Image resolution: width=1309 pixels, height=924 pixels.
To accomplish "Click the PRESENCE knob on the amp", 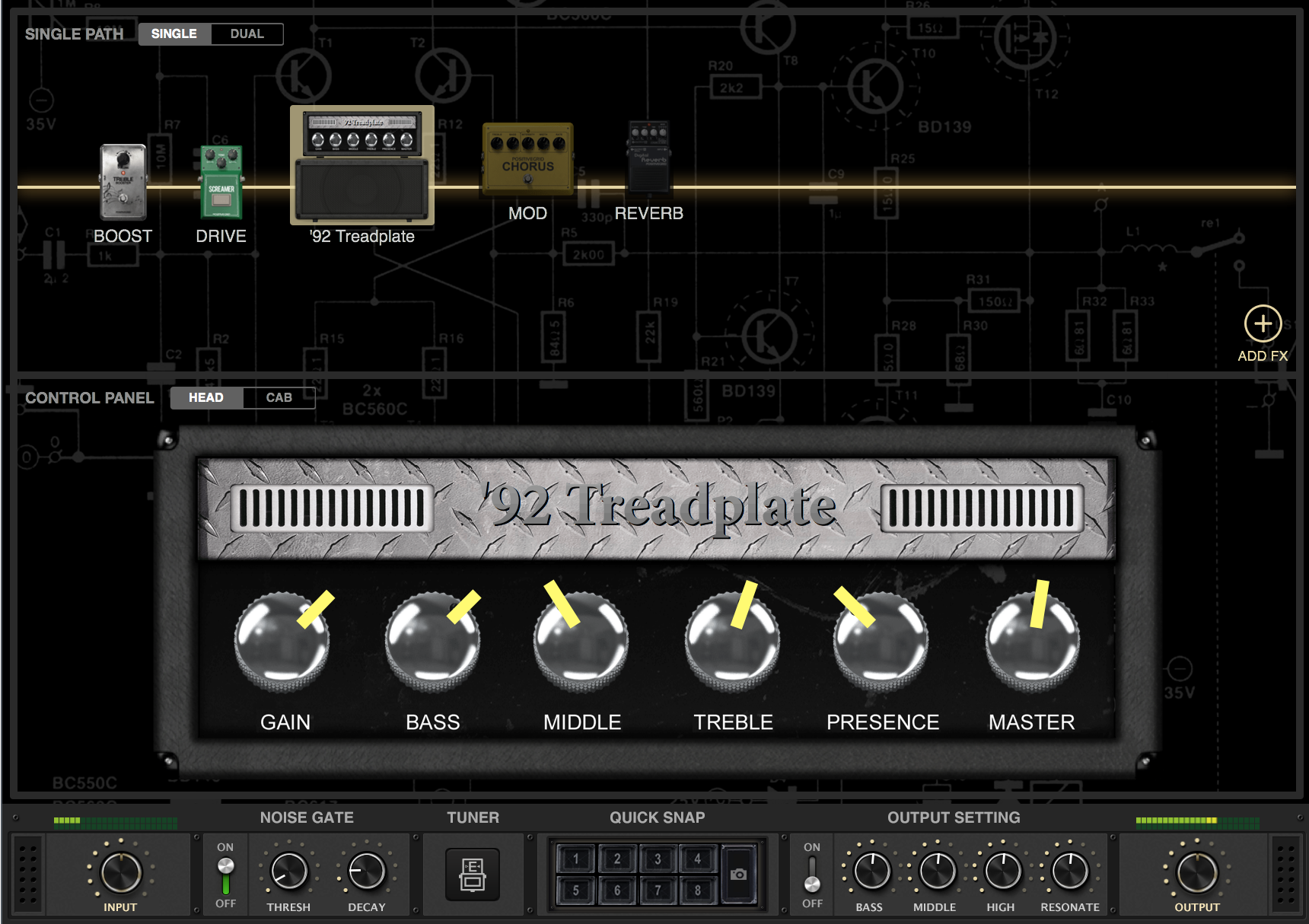I will (x=881, y=641).
